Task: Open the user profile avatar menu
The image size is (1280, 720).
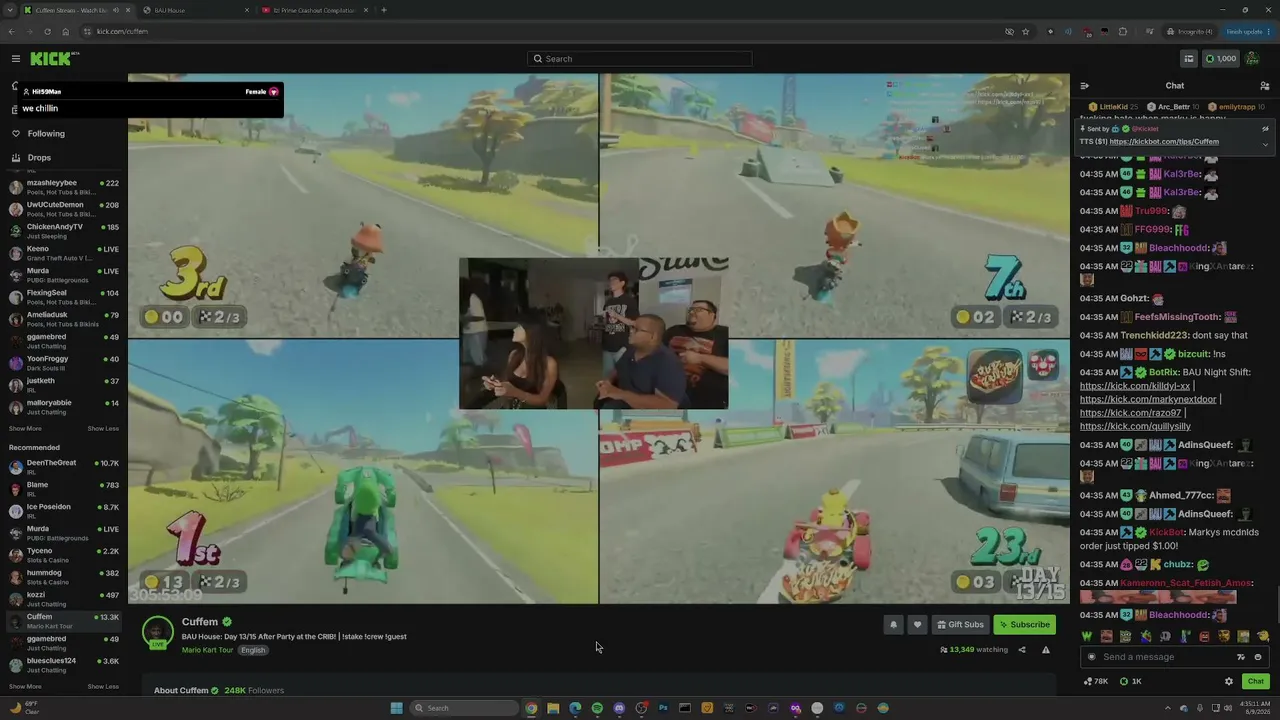Action: tap(1253, 59)
